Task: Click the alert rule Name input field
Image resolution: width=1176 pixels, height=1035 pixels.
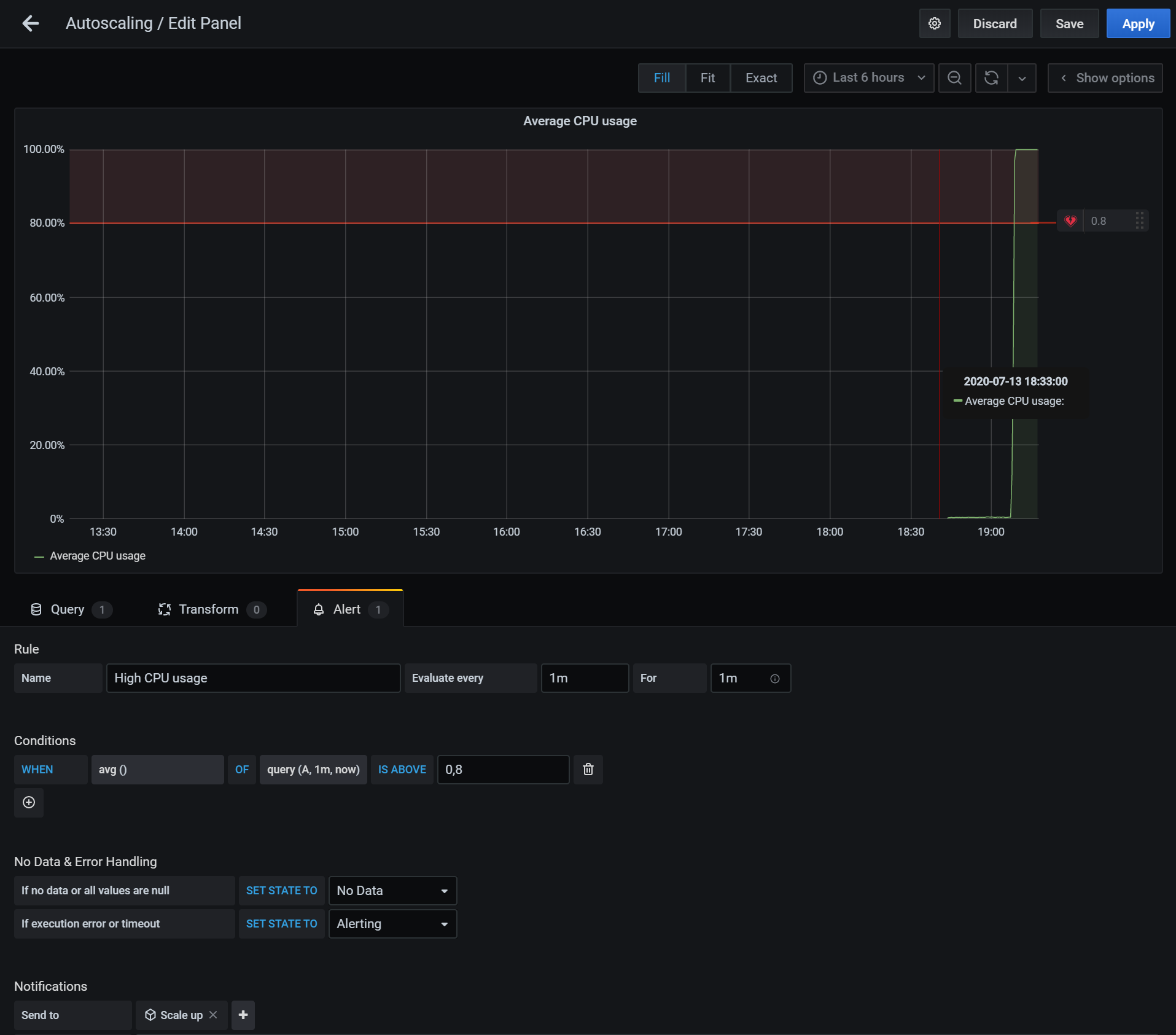Action: pos(253,678)
